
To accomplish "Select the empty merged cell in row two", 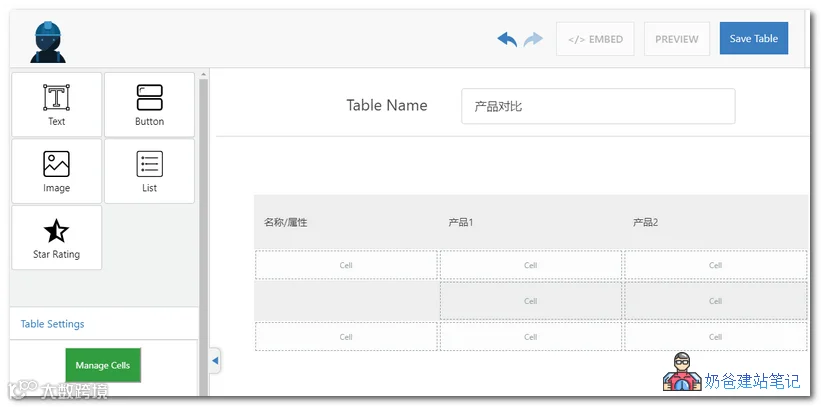I will point(346,301).
